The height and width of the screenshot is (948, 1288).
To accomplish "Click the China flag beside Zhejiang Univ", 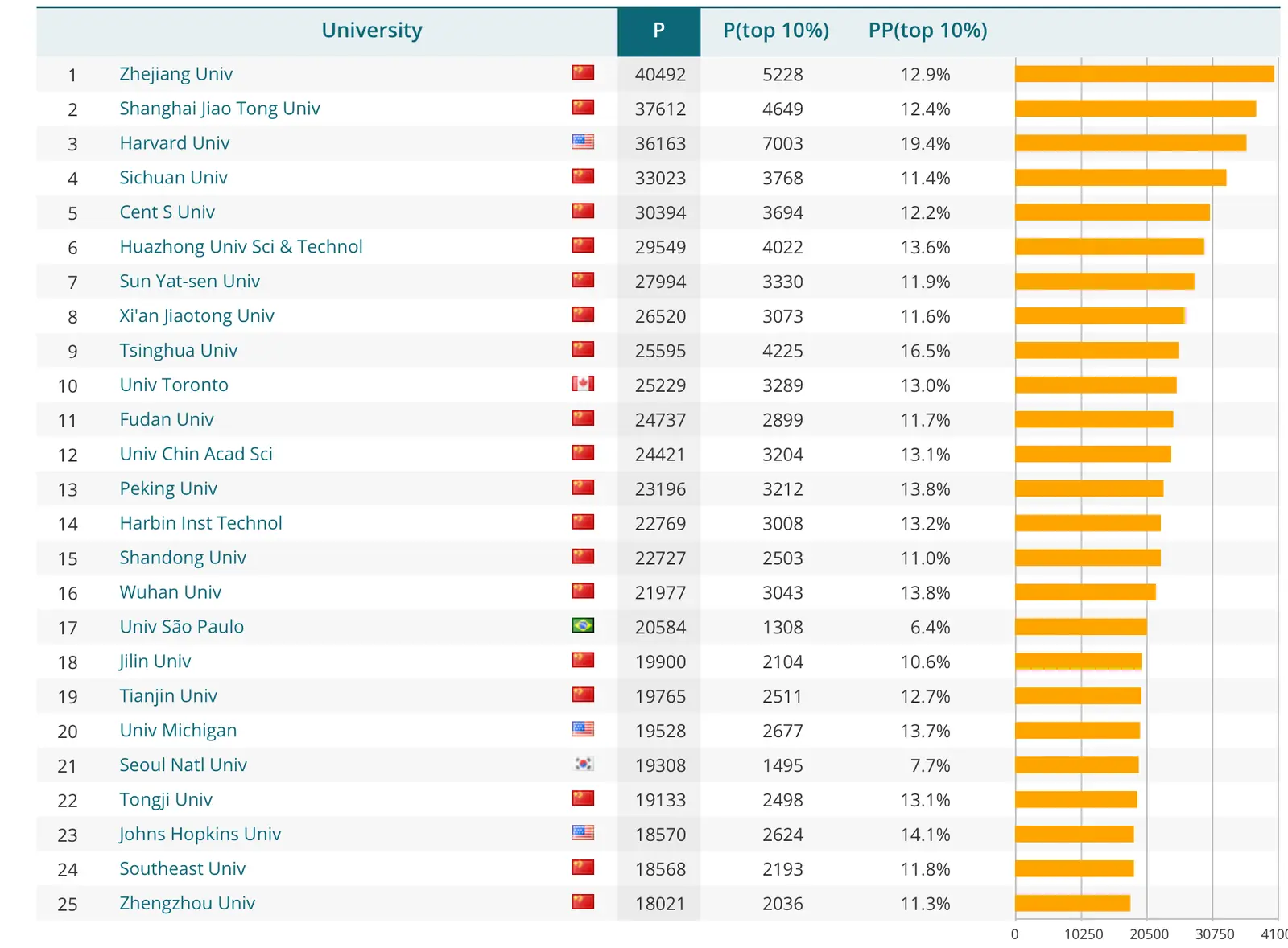I will [583, 73].
